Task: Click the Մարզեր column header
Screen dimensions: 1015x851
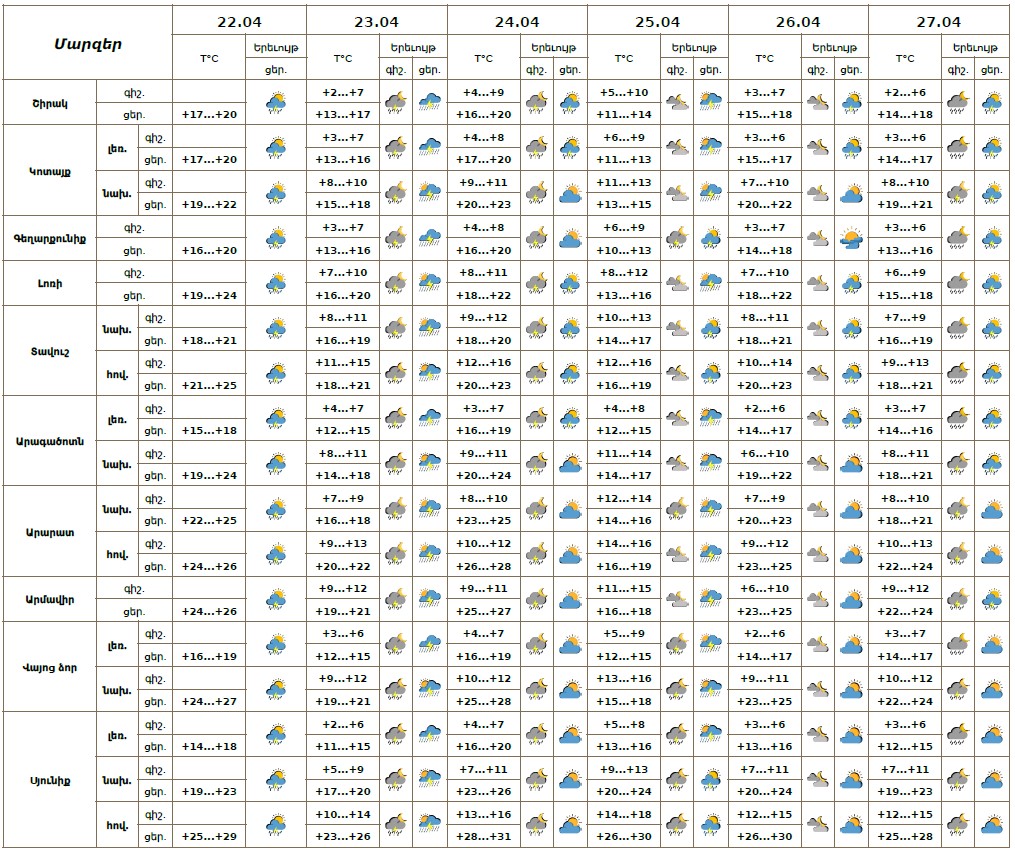Action: pos(86,44)
